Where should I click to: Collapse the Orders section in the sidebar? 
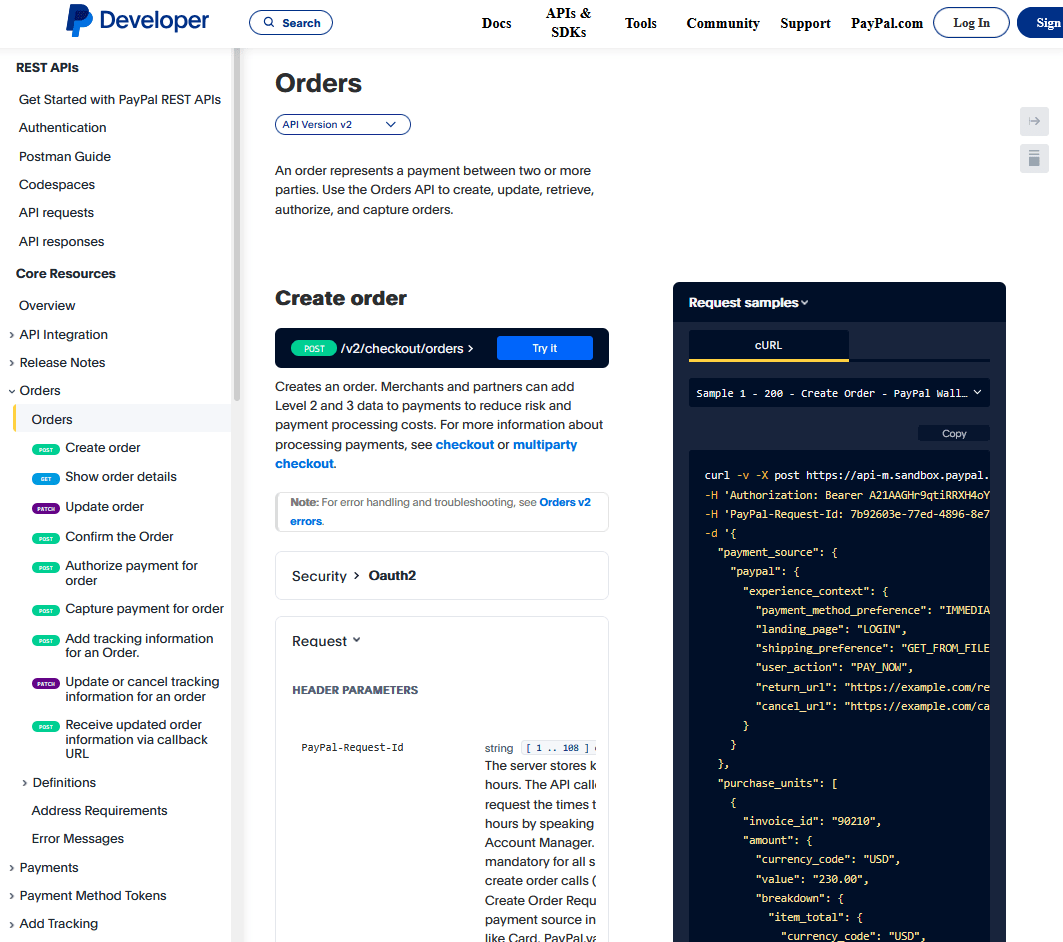pyautogui.click(x=12, y=390)
